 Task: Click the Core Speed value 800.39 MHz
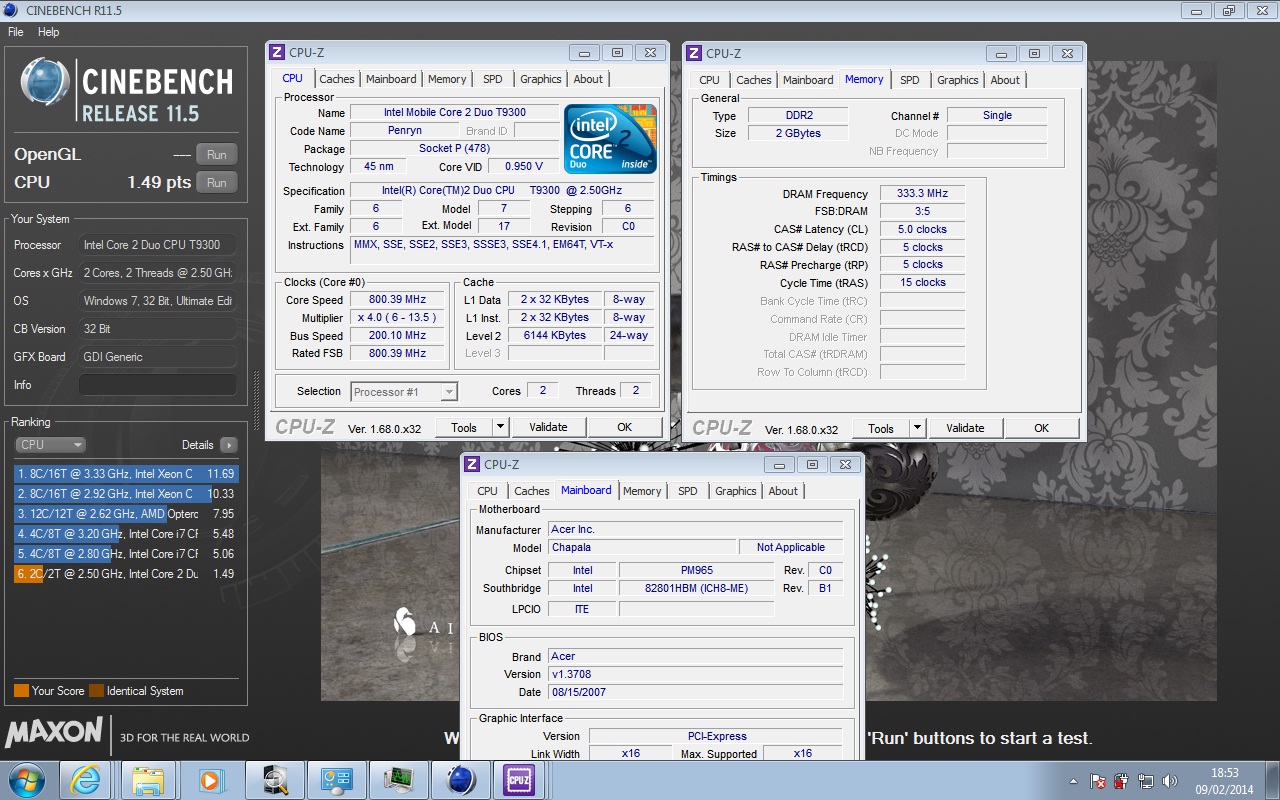click(x=397, y=300)
